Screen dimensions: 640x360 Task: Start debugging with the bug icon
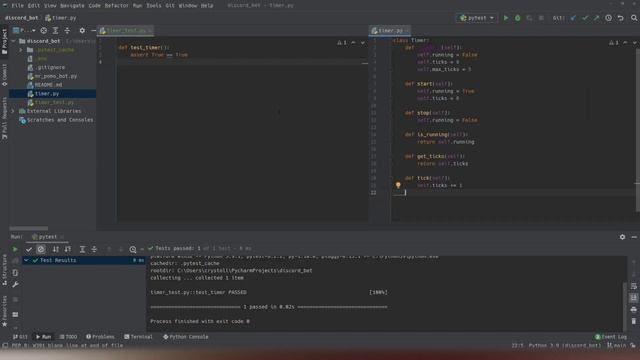[x=518, y=18]
